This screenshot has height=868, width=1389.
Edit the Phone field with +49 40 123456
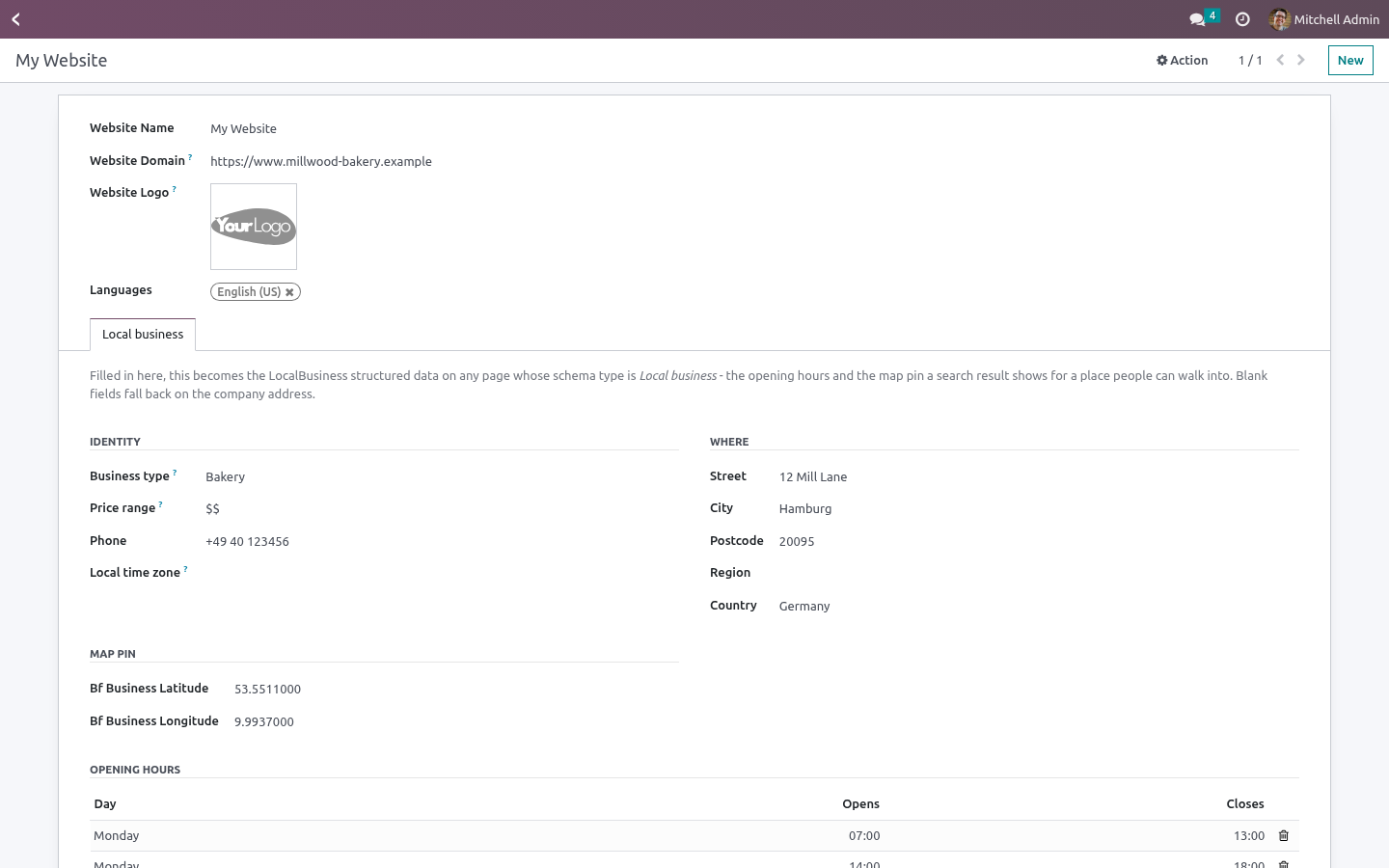pos(442,541)
